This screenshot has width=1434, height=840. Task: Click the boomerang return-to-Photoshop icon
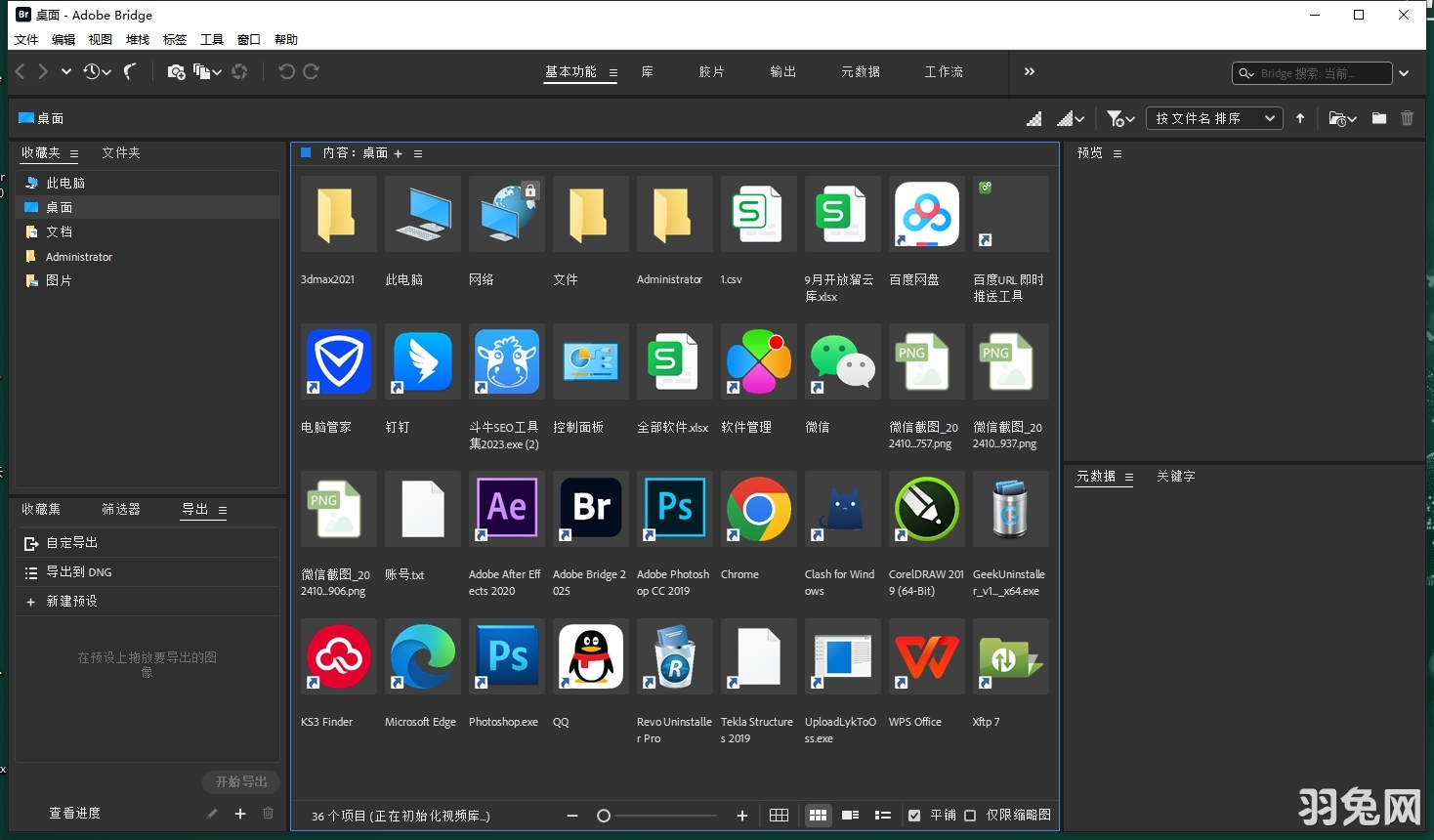coord(131,71)
